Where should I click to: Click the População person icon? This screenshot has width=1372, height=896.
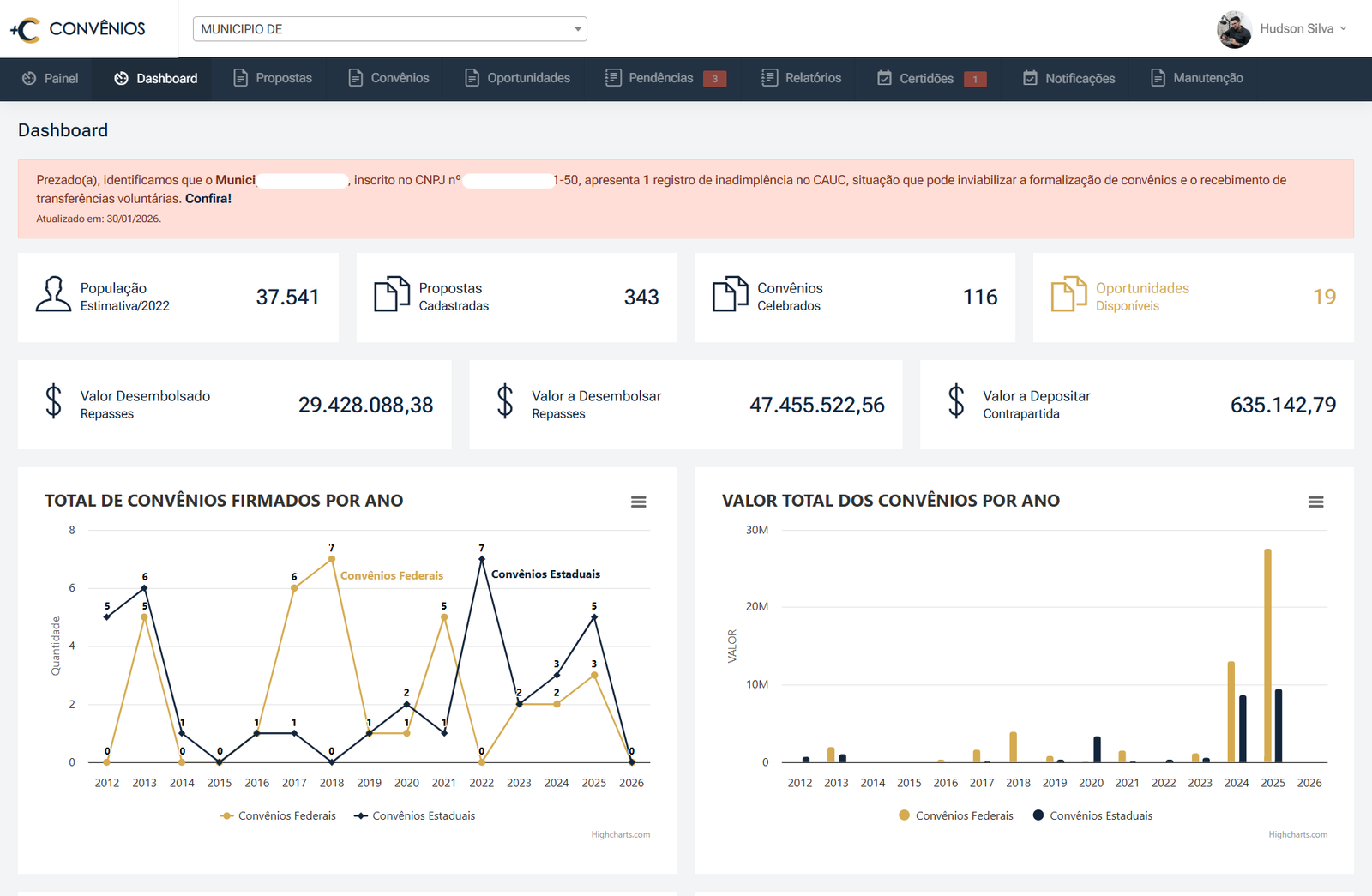pos(53,294)
